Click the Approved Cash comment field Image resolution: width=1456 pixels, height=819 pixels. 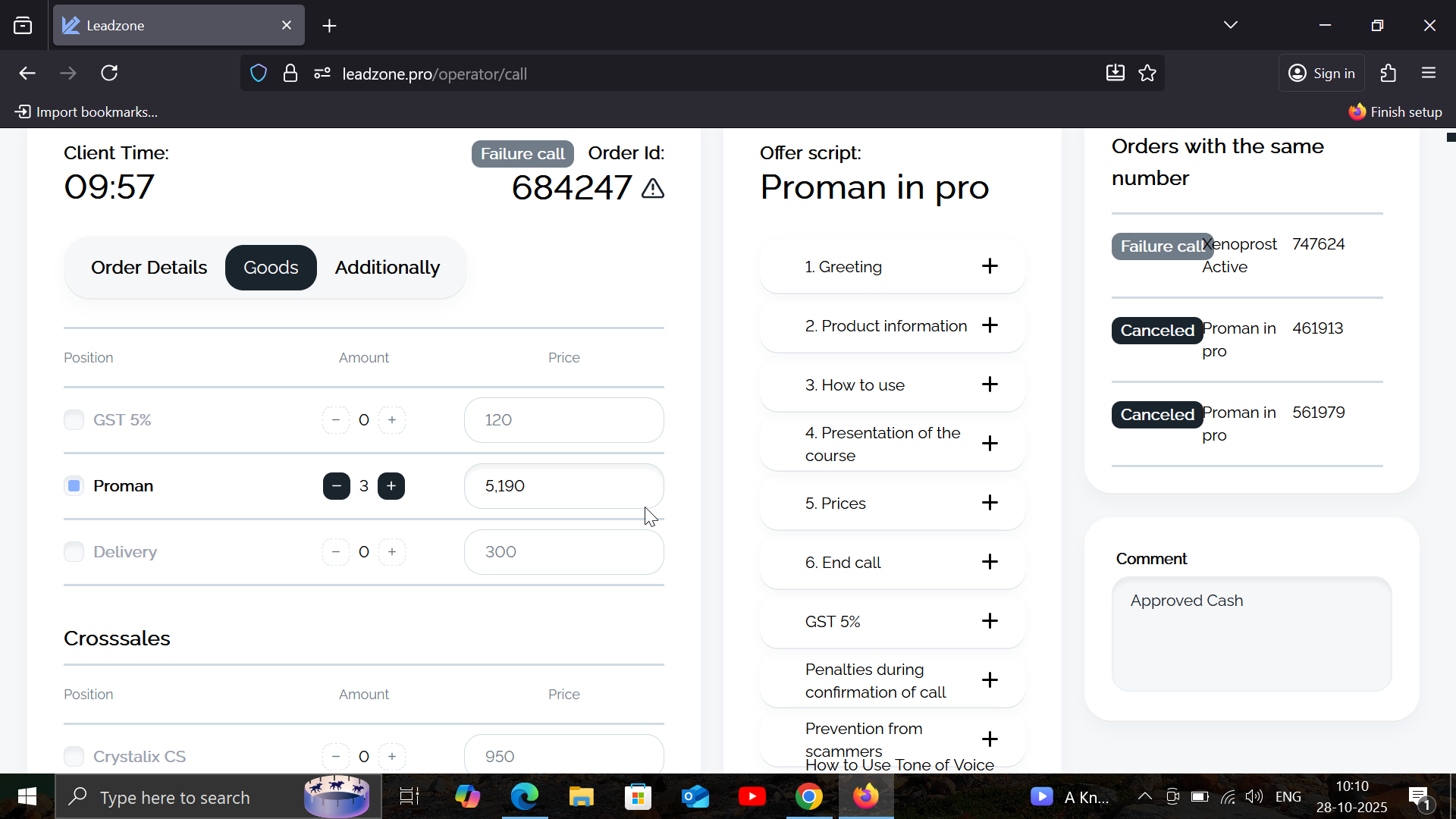click(x=1251, y=634)
